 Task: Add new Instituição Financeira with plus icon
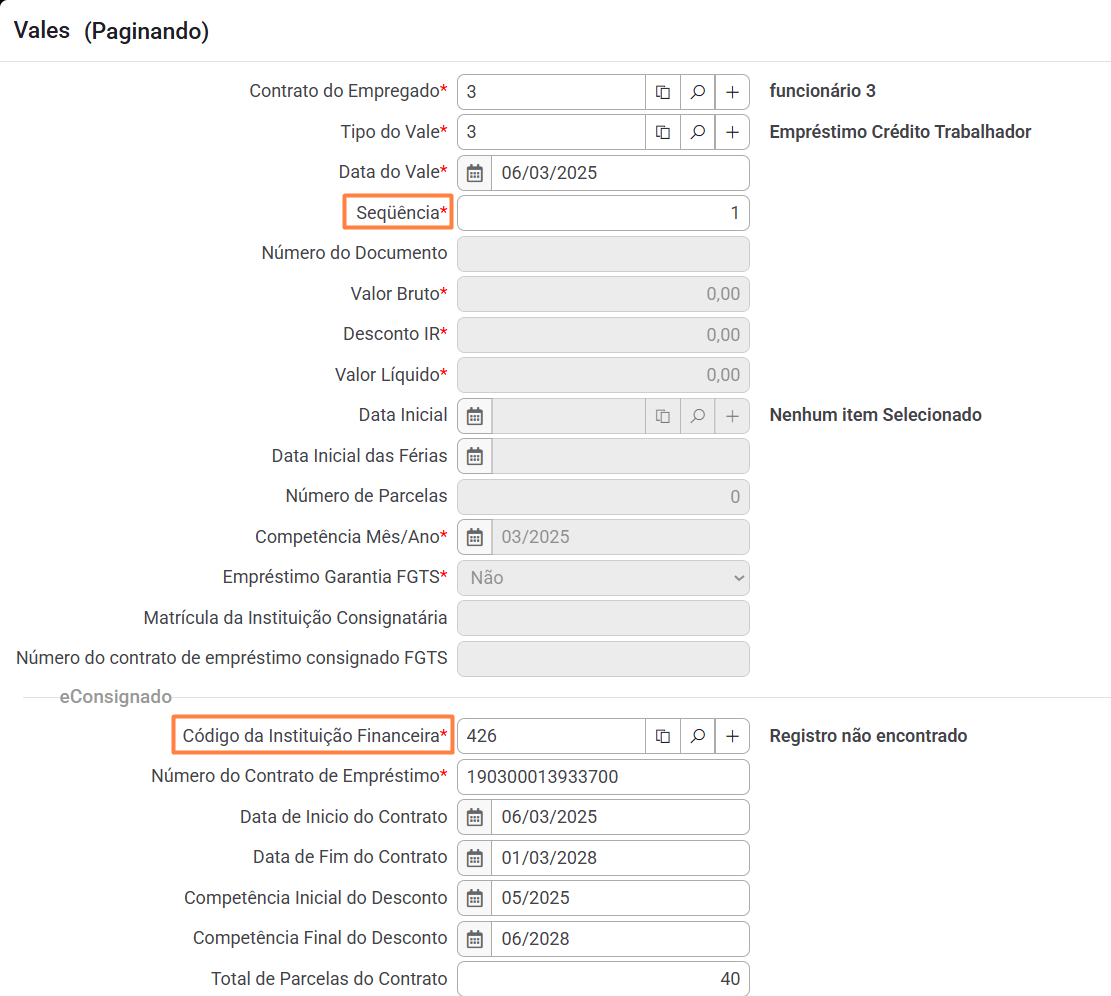pyautogui.click(x=732, y=736)
